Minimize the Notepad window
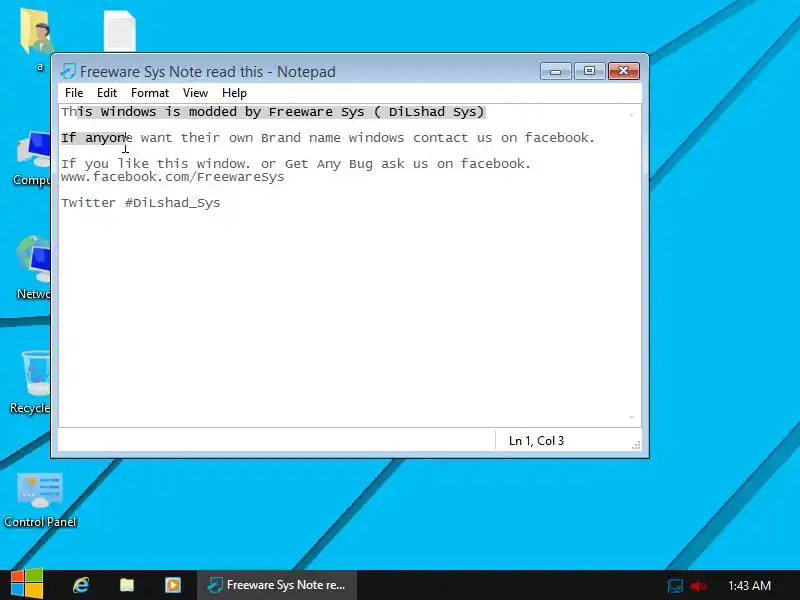The image size is (800, 600). [x=556, y=71]
